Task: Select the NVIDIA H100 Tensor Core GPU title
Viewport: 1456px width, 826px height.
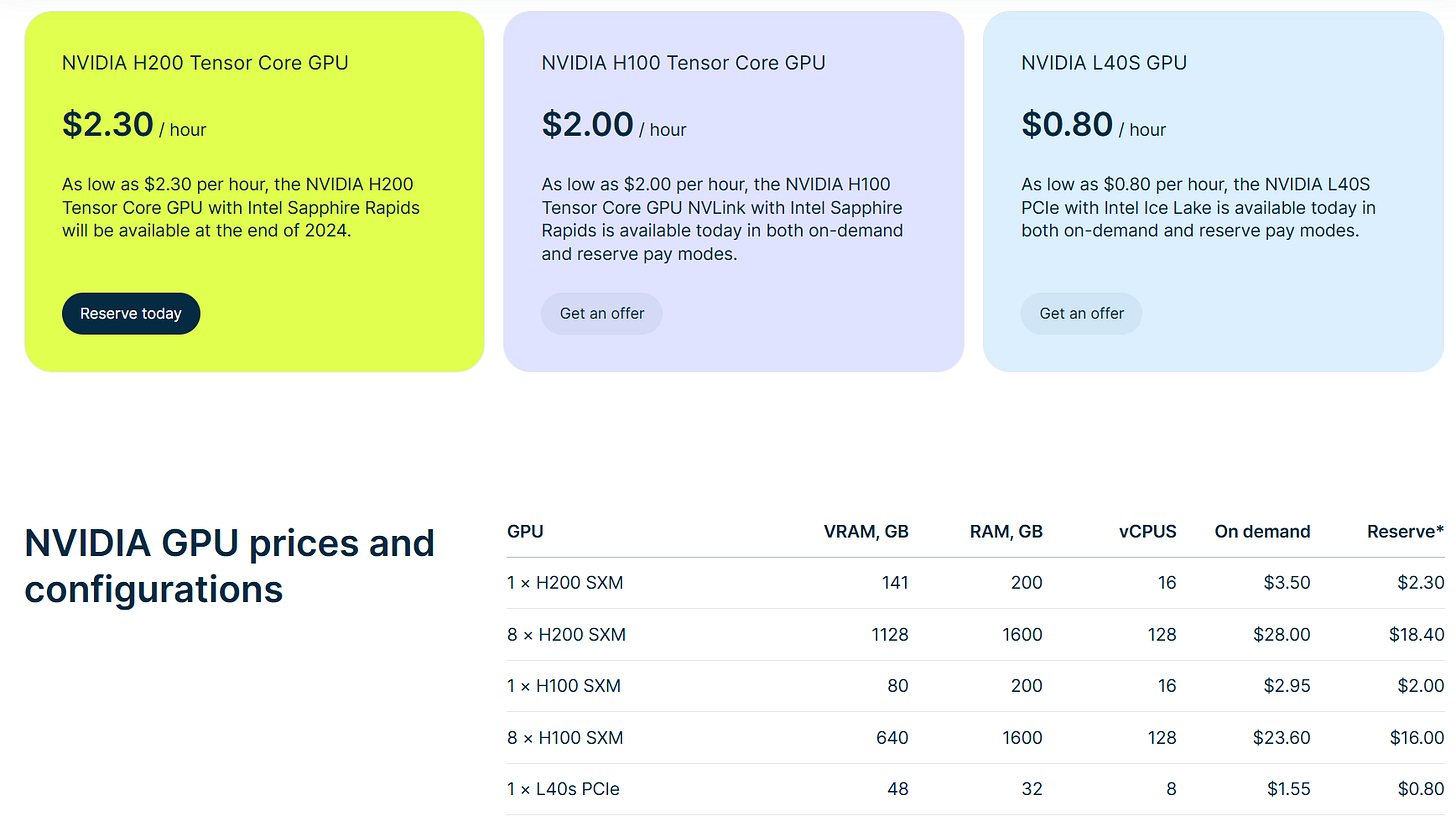Action: click(x=684, y=63)
